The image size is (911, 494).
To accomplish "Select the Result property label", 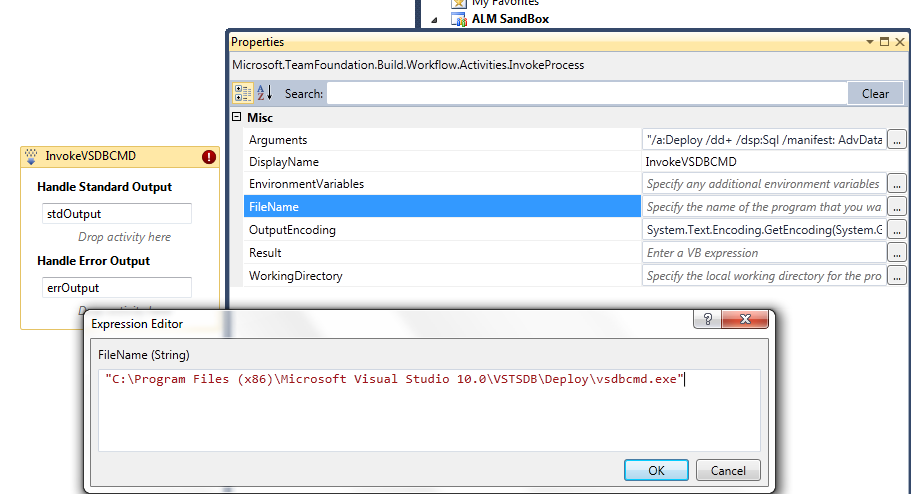I will coord(265,253).
